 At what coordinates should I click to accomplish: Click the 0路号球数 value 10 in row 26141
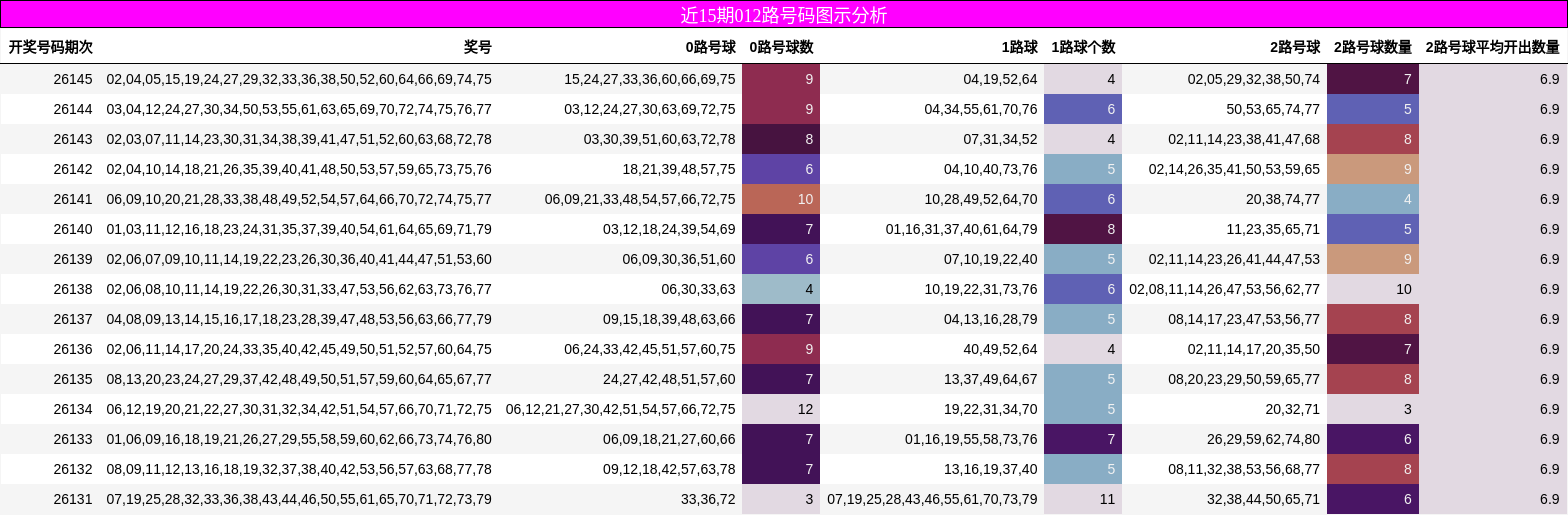781,199
